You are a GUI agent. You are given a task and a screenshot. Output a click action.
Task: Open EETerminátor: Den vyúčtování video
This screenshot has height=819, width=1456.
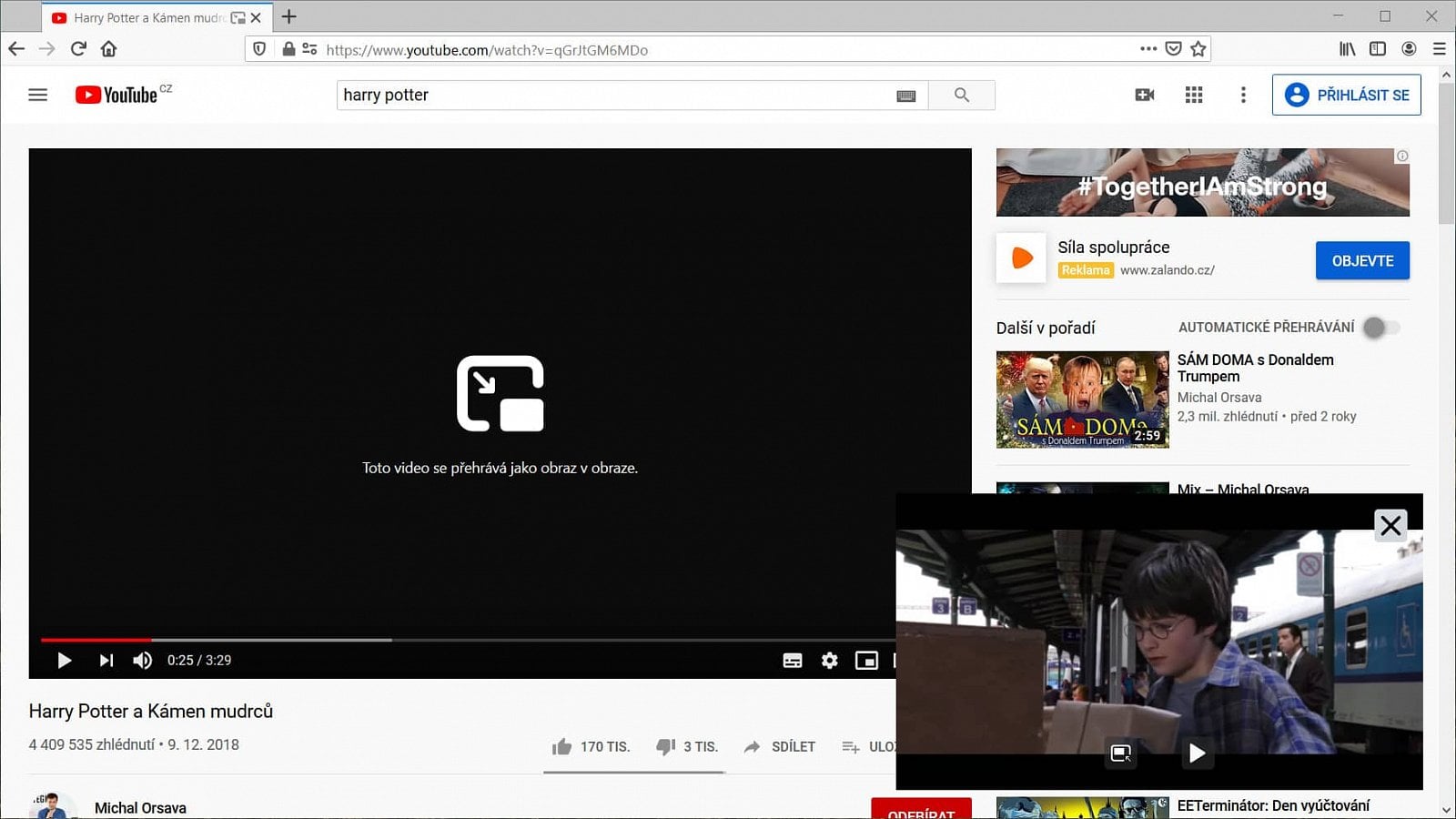tap(1273, 805)
